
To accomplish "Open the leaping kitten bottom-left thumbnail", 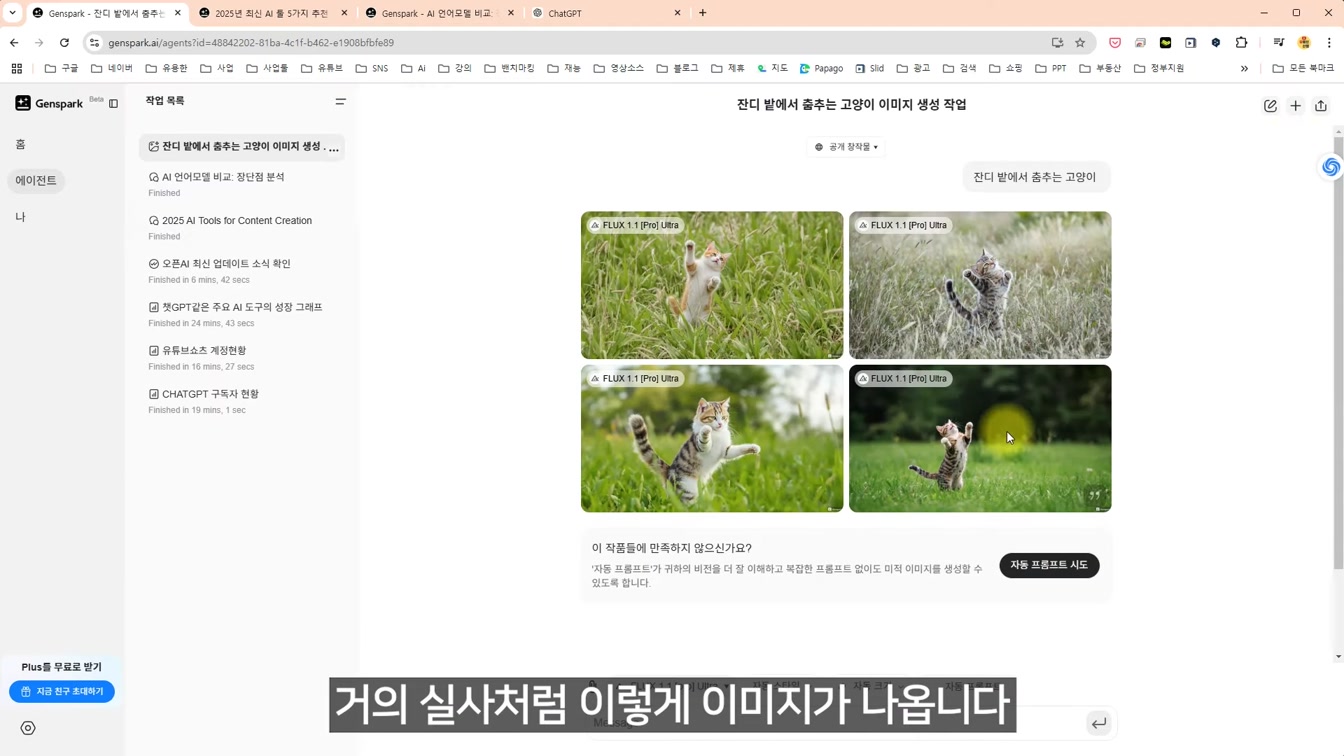I will [712, 438].
